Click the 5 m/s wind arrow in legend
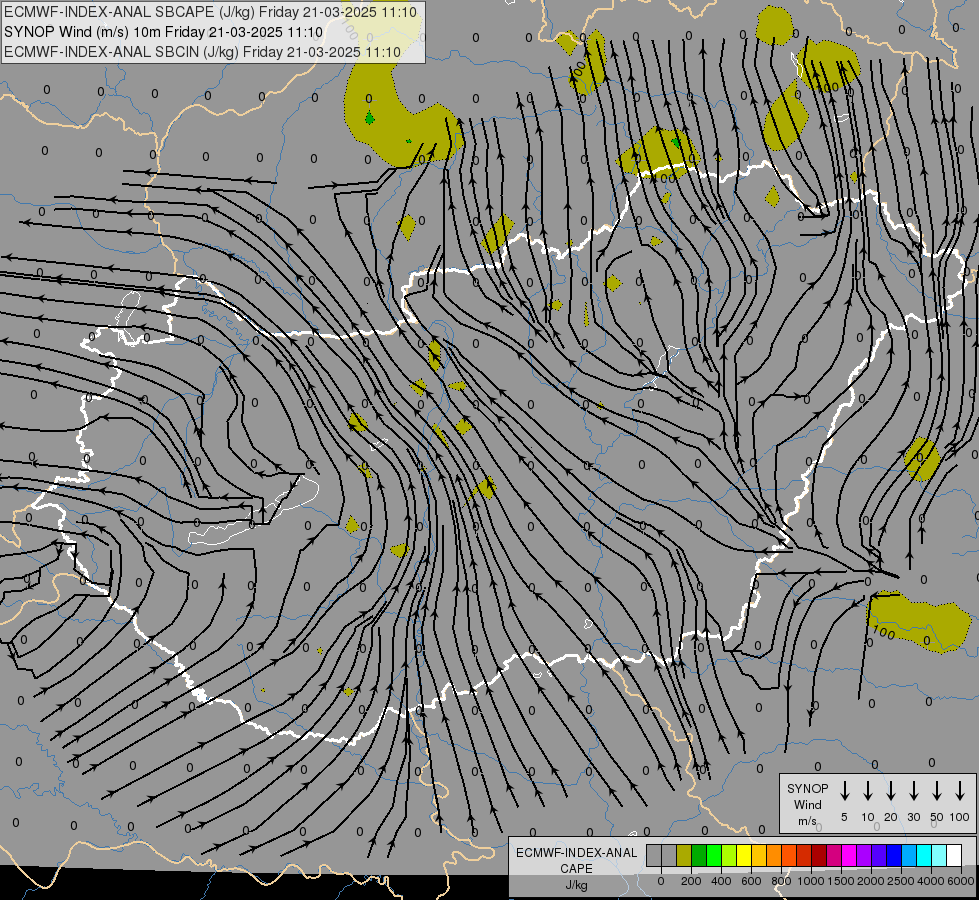 tap(844, 791)
